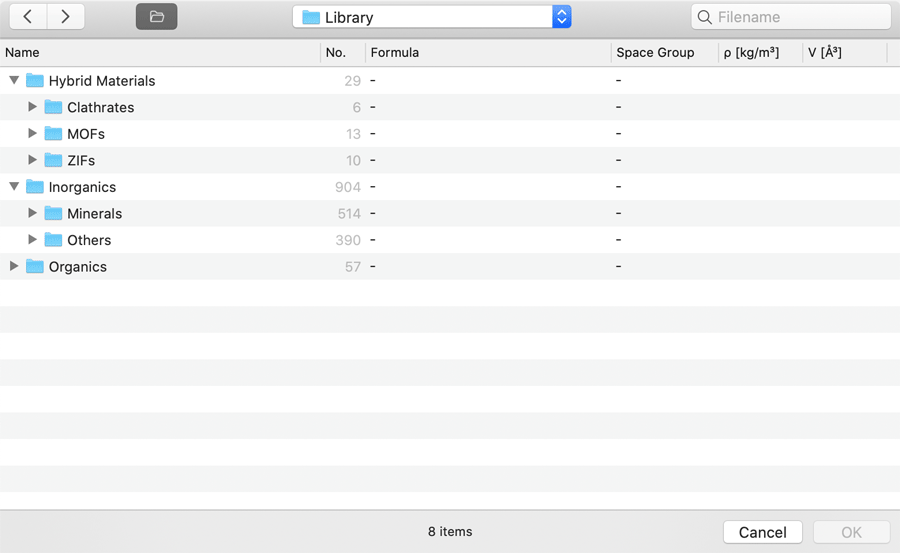Screen dimensions: 900x553
Task: Click the forward navigation arrow
Action: click(x=65, y=17)
